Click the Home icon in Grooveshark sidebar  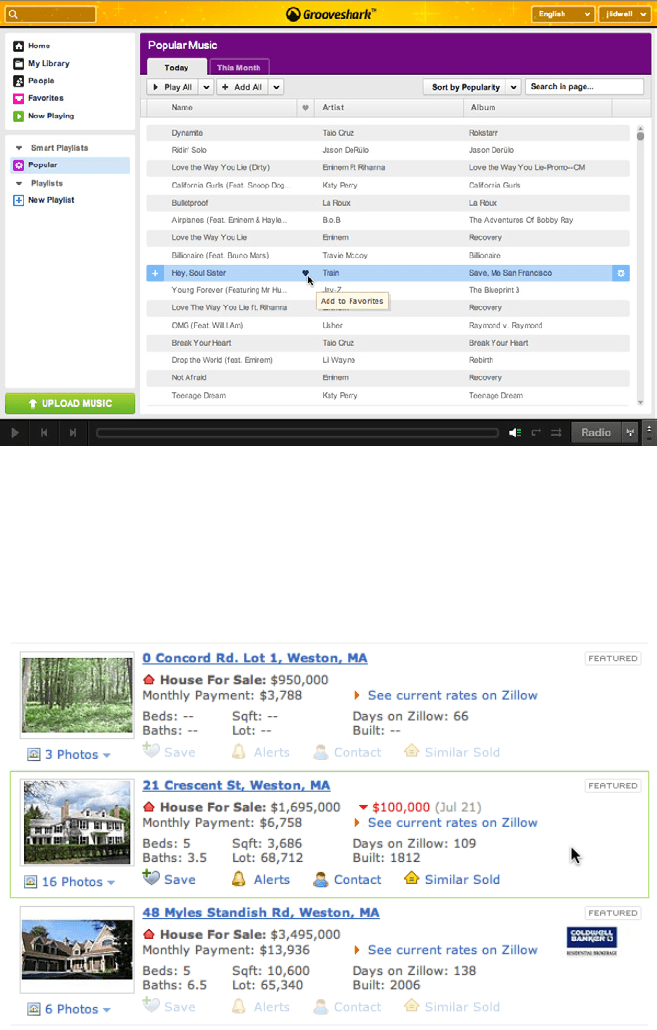coord(18,46)
